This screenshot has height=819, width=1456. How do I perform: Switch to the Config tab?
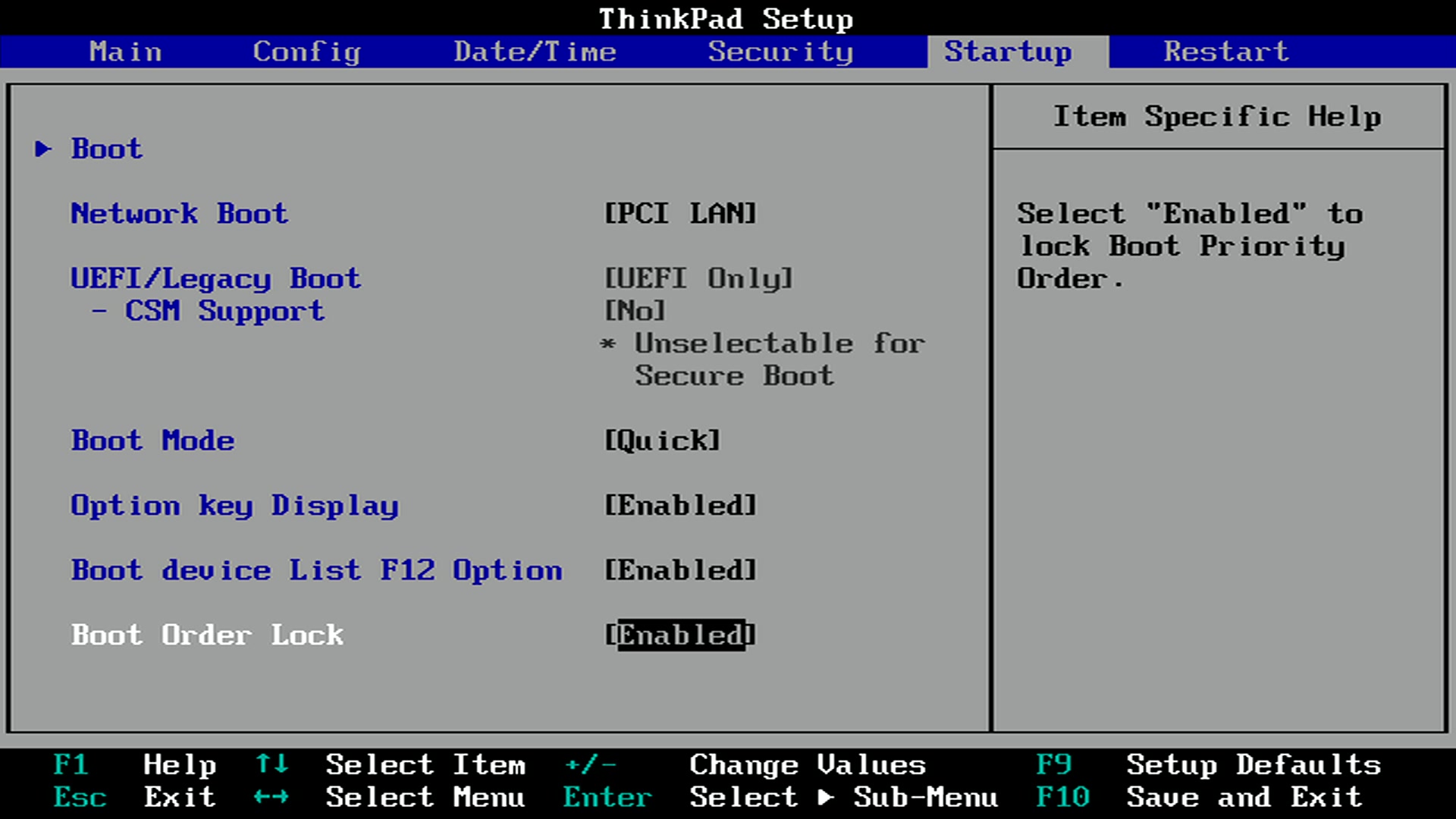(x=306, y=52)
